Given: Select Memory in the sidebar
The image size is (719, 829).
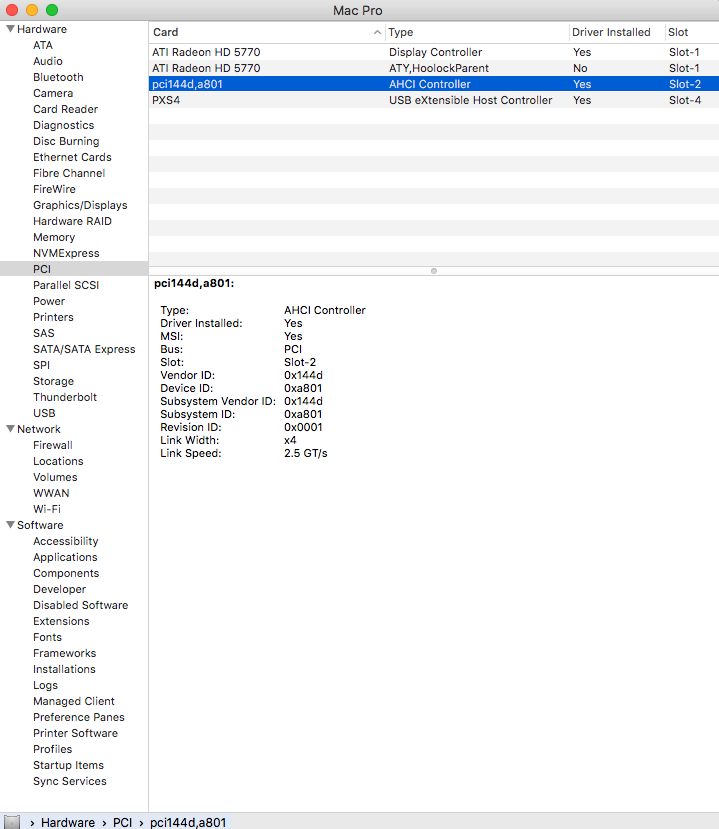Looking at the screenshot, I should tap(54, 237).
